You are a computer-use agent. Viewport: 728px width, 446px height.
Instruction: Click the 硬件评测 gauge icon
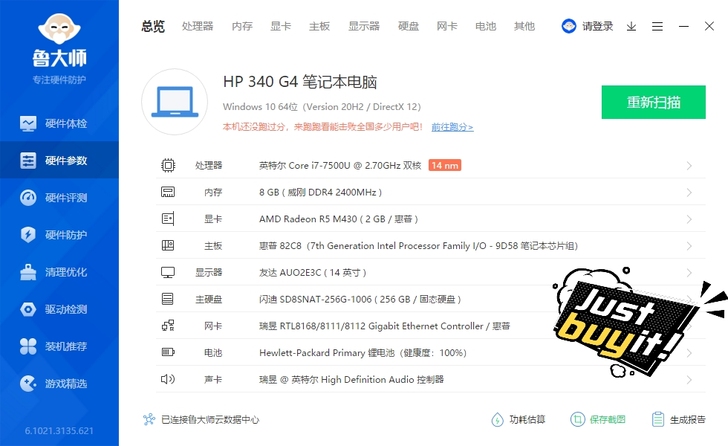pos(28,198)
